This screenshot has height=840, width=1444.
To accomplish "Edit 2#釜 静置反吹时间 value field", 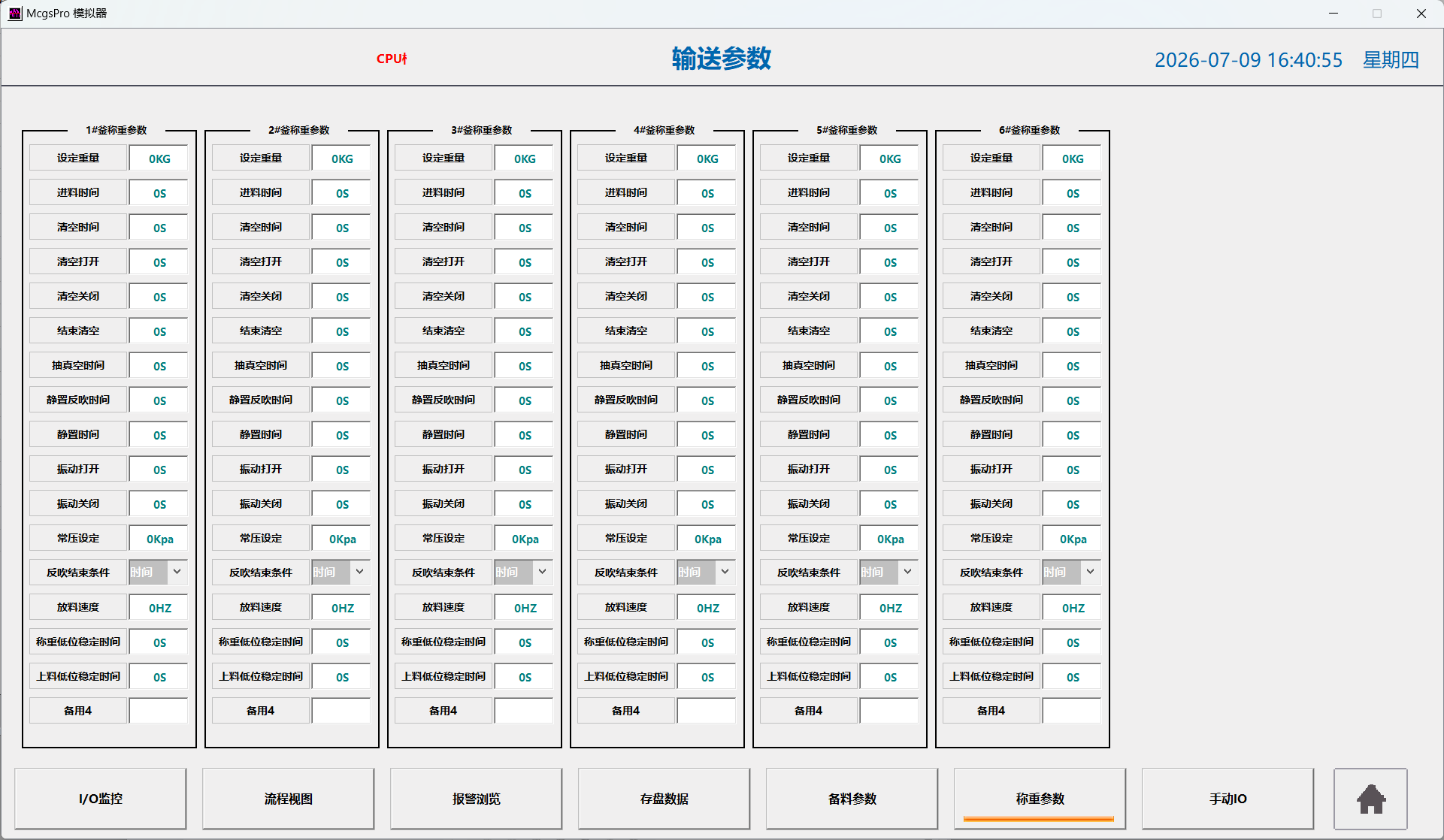I will coord(341,400).
